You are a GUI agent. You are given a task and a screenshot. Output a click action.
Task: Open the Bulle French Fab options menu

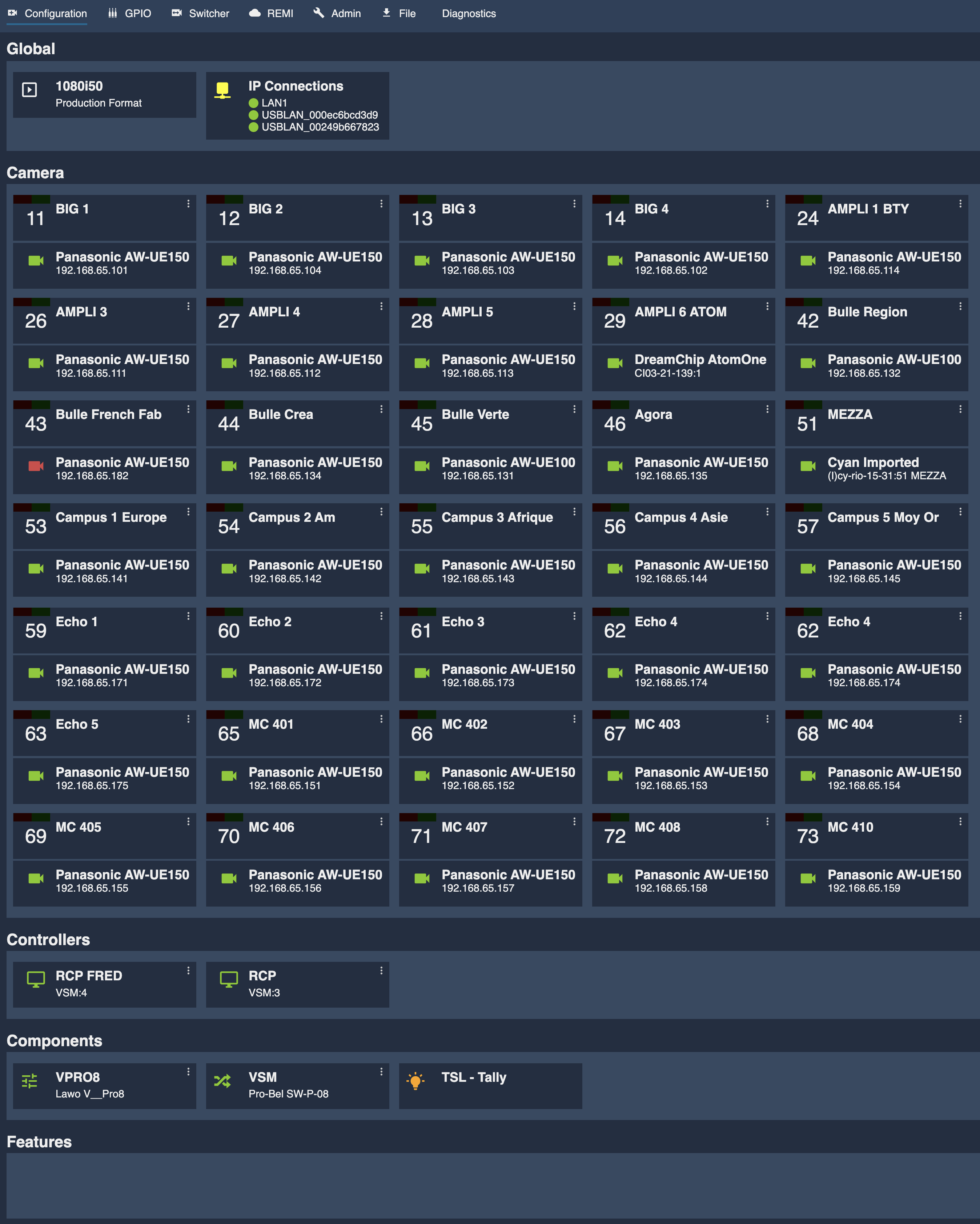[x=188, y=409]
